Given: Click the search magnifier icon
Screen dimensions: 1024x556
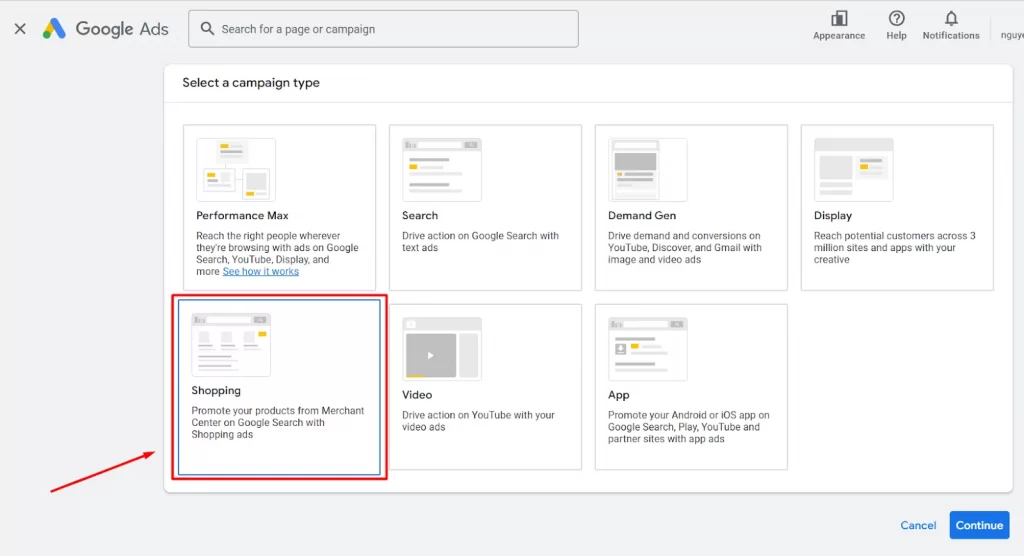Looking at the screenshot, I should coord(207,29).
